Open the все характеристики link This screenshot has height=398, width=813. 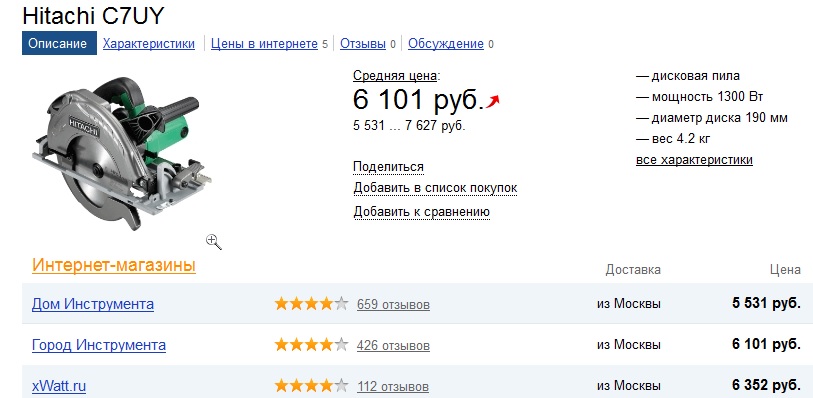(x=694, y=160)
